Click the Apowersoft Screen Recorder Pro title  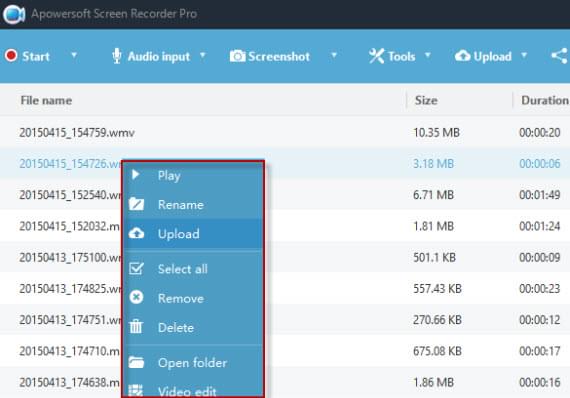pos(114,14)
